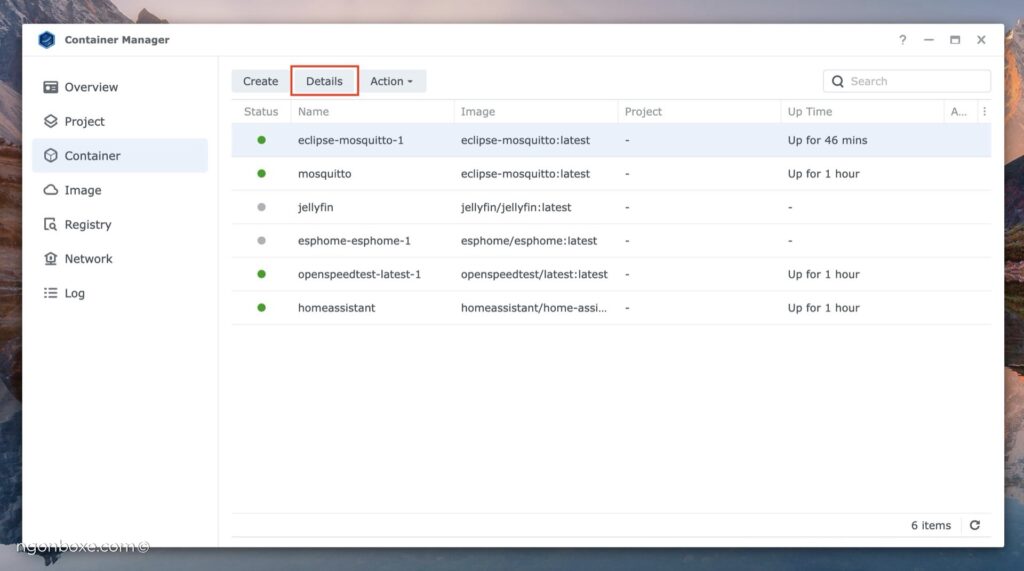
Task: Select the homeassistant container name
Action: tap(336, 308)
